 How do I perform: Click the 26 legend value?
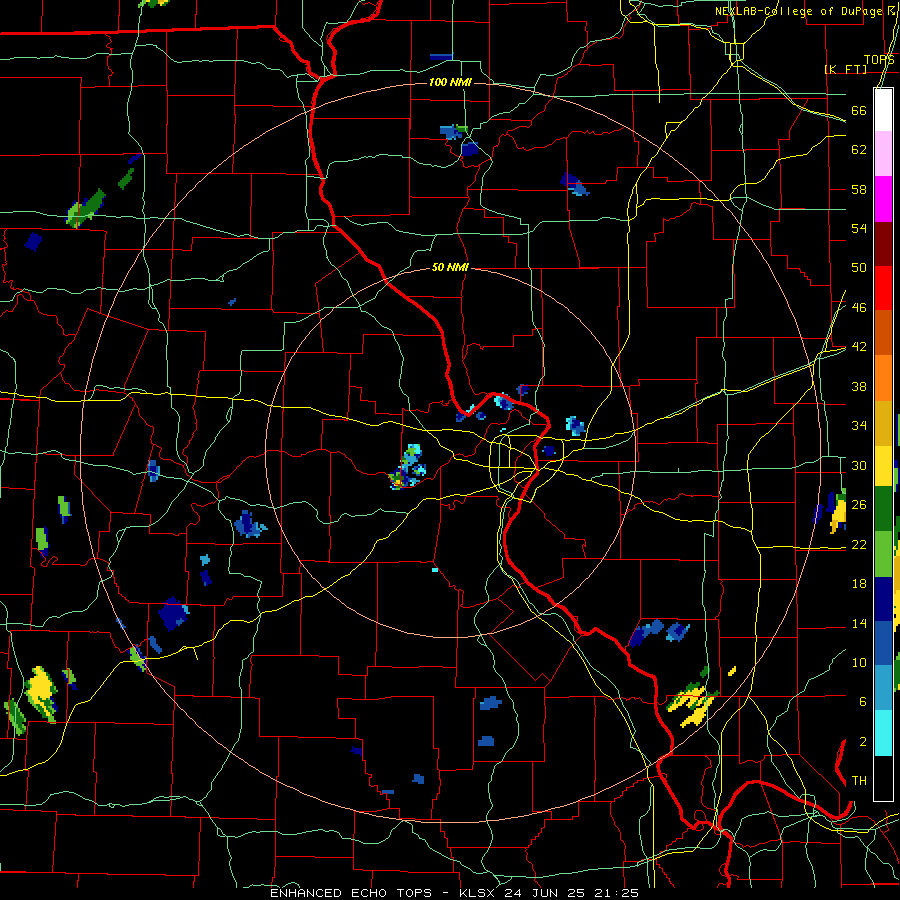(x=859, y=505)
